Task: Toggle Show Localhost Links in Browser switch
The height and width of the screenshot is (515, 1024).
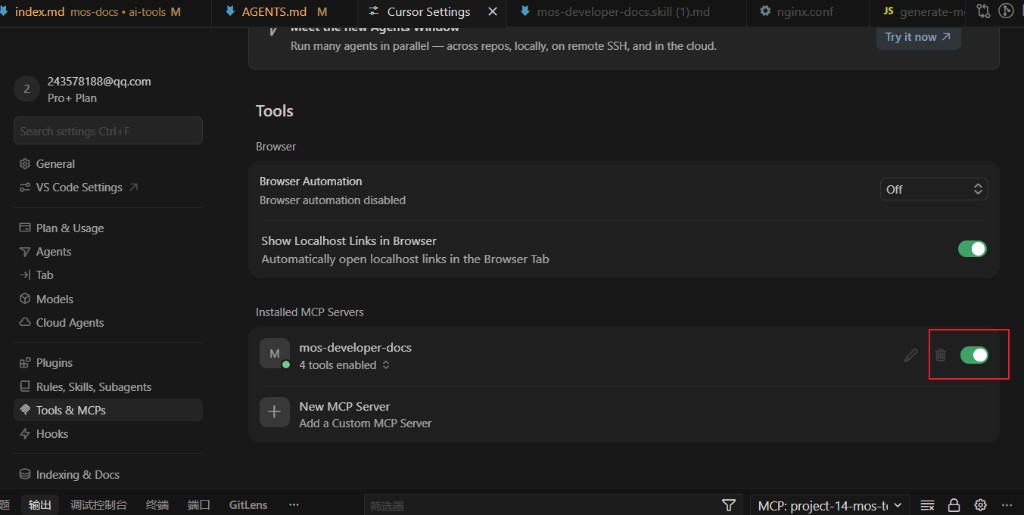Action: (x=972, y=249)
